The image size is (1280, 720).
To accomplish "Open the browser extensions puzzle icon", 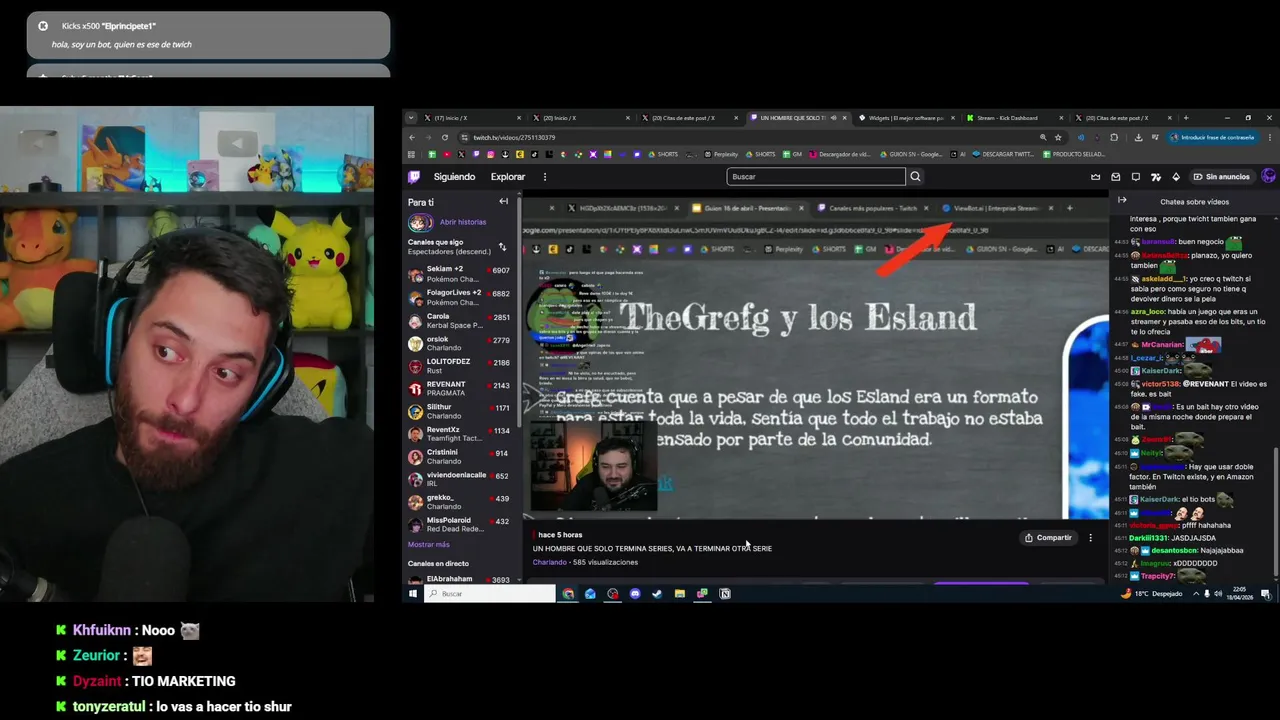I will [x=1114, y=137].
